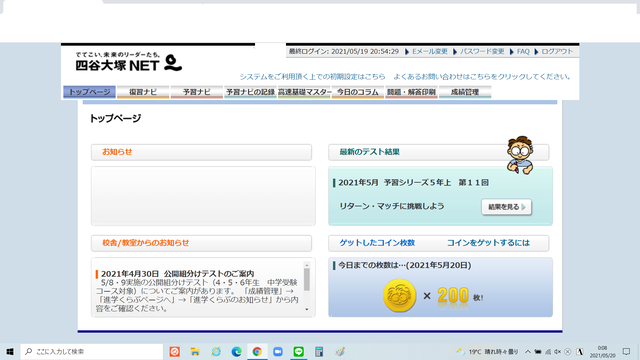Click the battery tray icon

click(538, 351)
